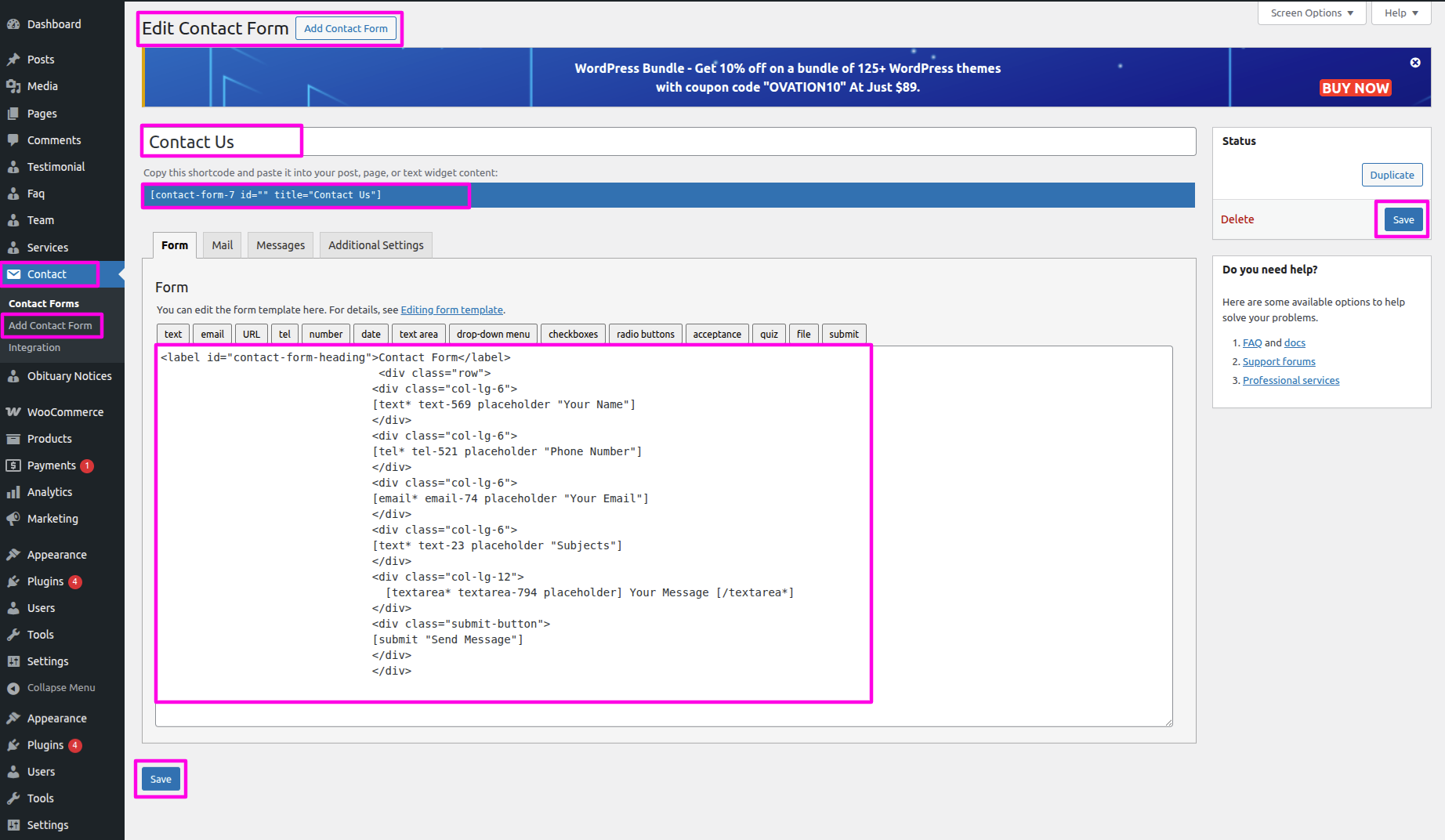Viewport: 1445px width, 840px height.
Task: Click the Analytics bar chart icon
Action: tap(13, 492)
